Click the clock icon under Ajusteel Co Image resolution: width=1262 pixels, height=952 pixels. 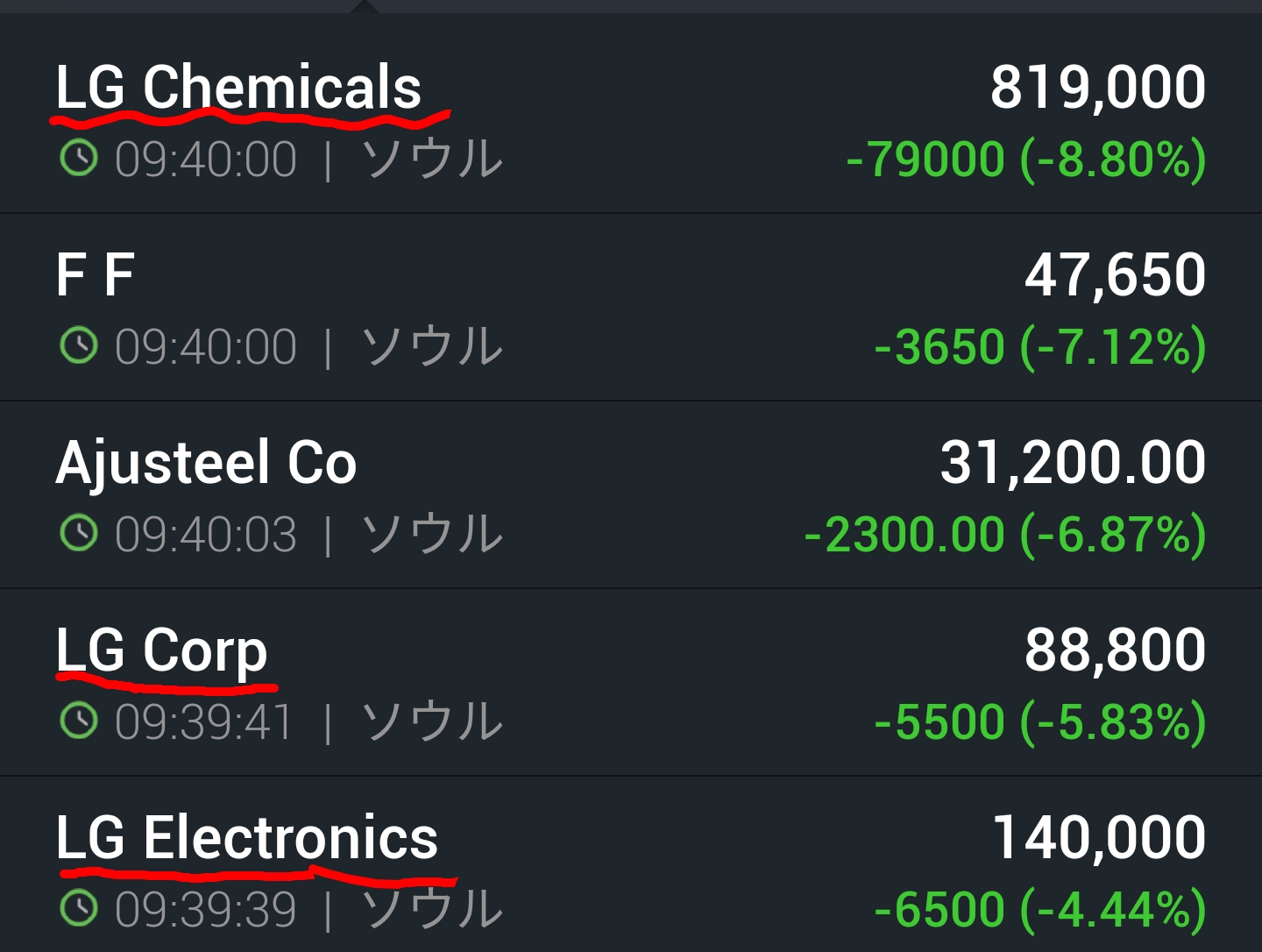(79, 533)
